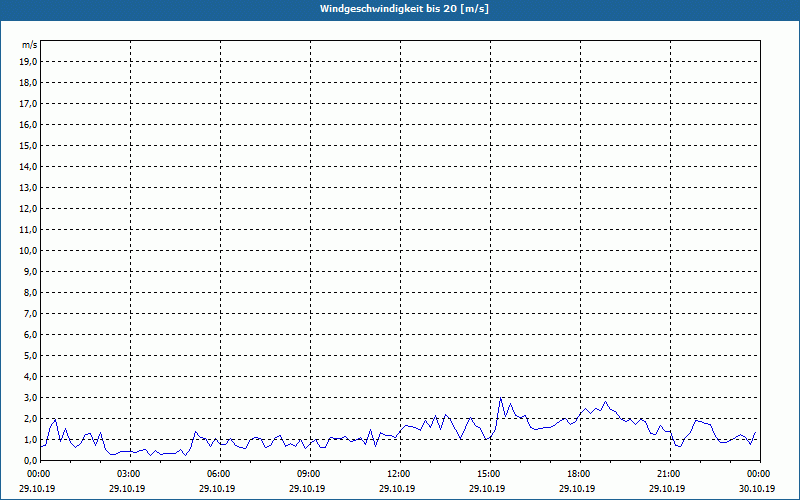Click the 06:00 time label
This screenshot has width=800, height=500.
(220, 474)
